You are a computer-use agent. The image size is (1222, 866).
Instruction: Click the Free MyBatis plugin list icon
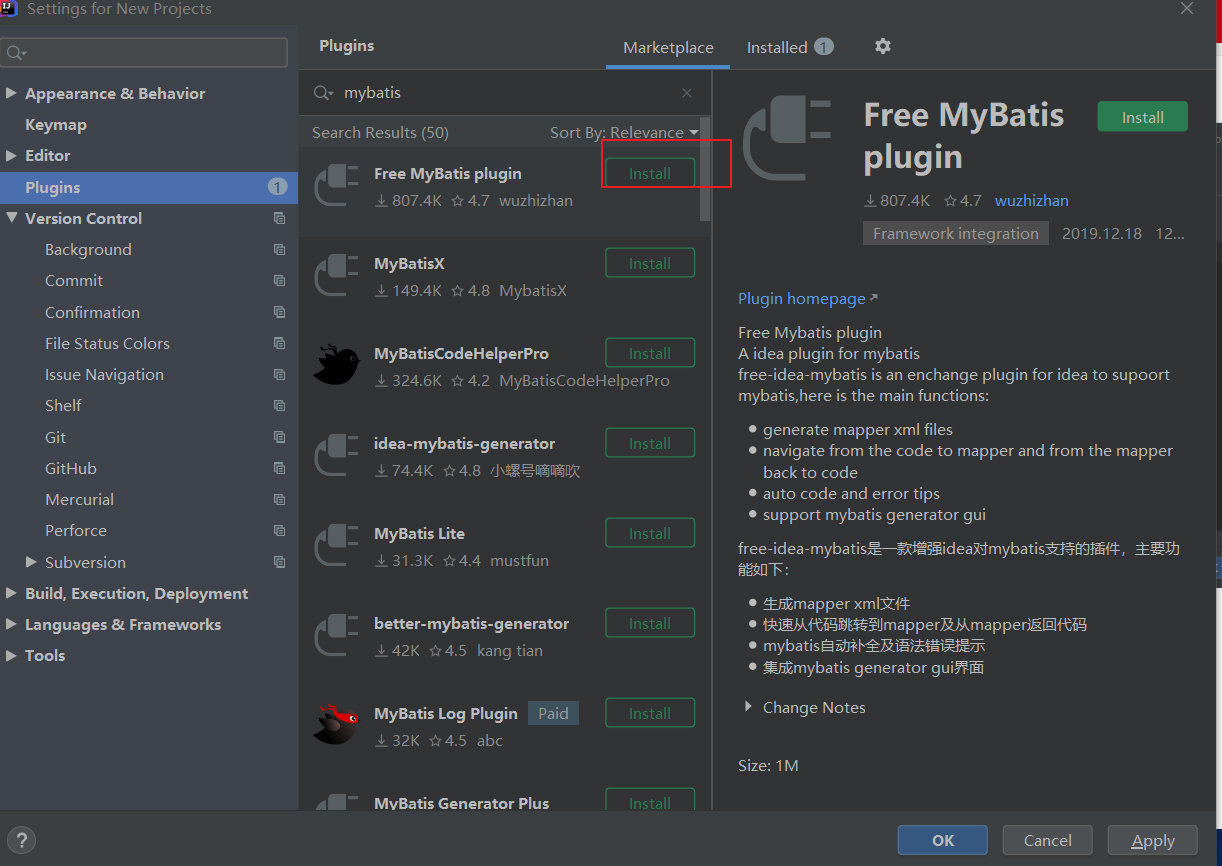point(337,186)
